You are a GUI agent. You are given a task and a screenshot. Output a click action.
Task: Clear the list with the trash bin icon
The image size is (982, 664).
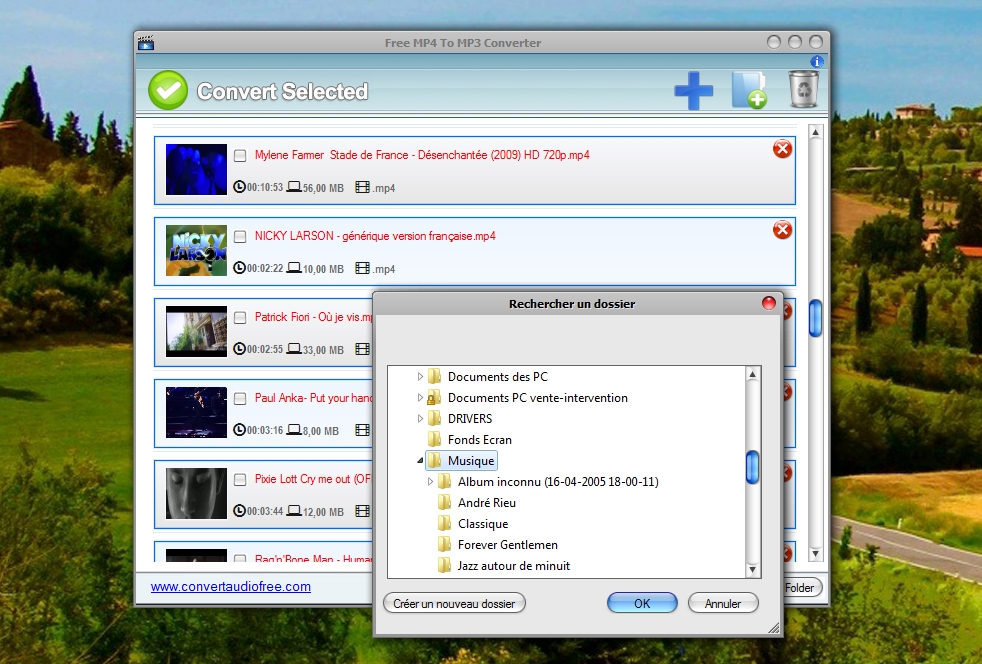point(804,89)
